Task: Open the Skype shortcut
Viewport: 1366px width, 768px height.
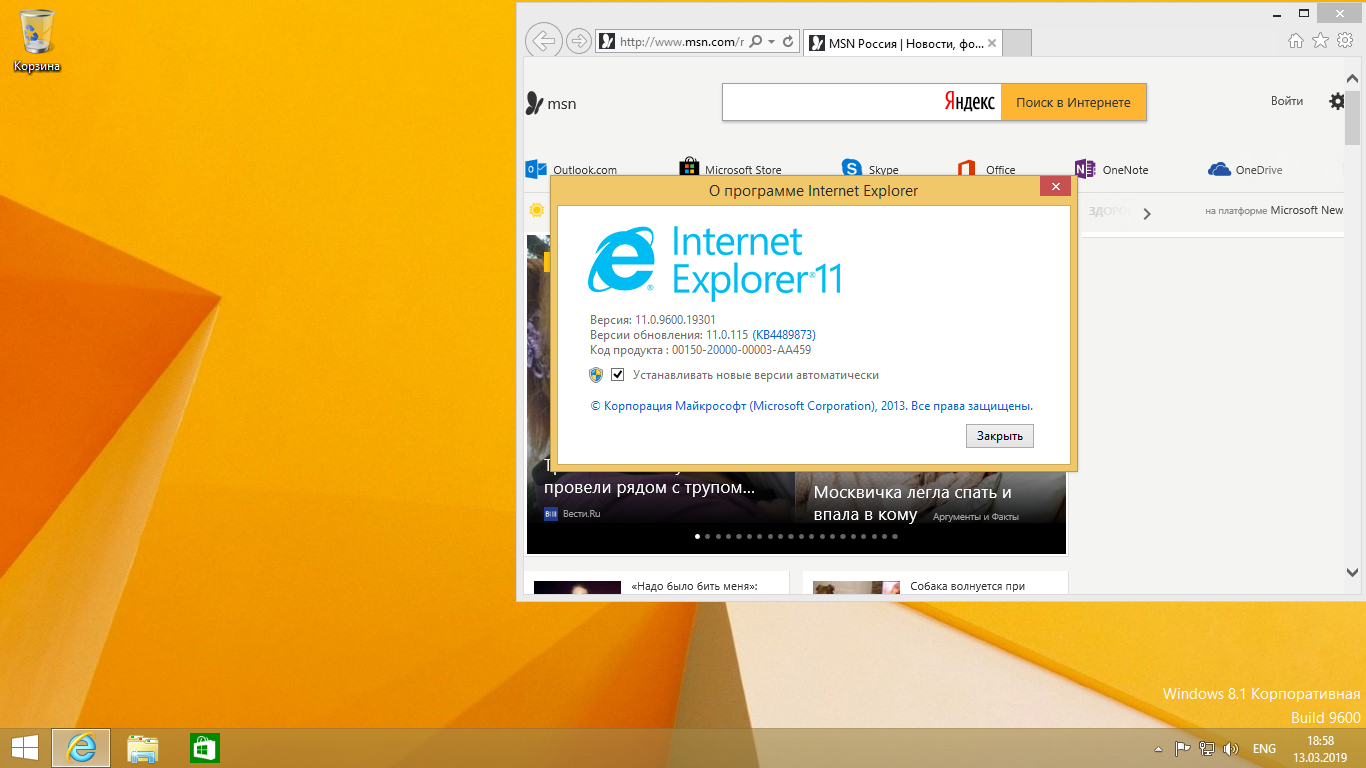Action: pos(870,169)
